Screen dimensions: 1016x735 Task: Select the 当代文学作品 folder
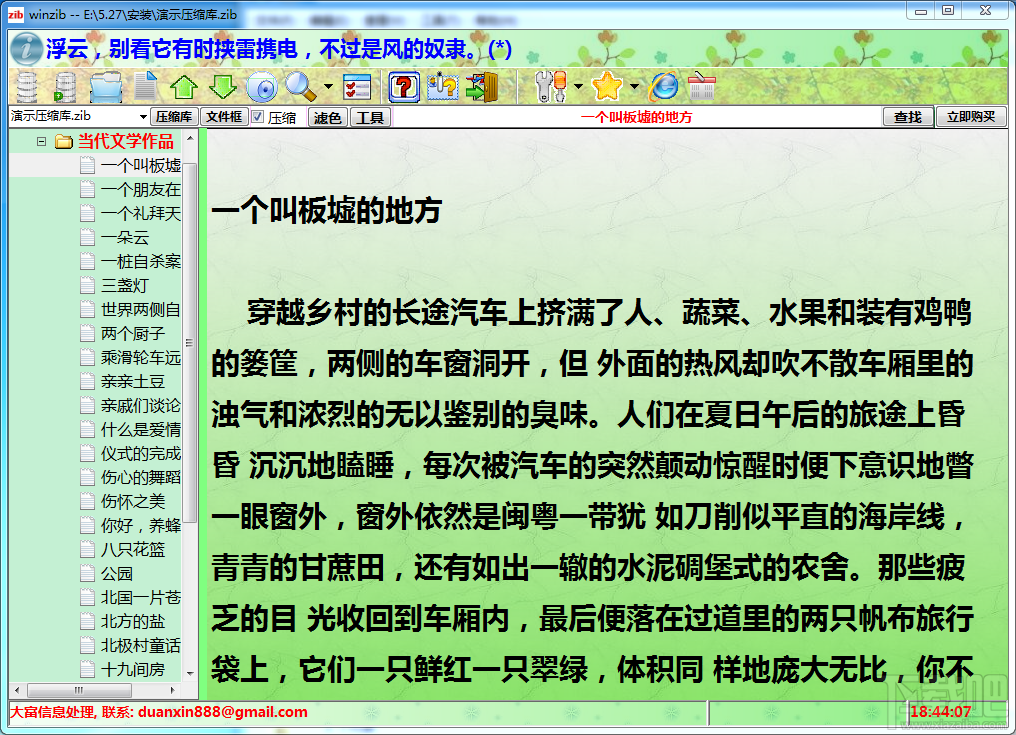tap(126, 141)
